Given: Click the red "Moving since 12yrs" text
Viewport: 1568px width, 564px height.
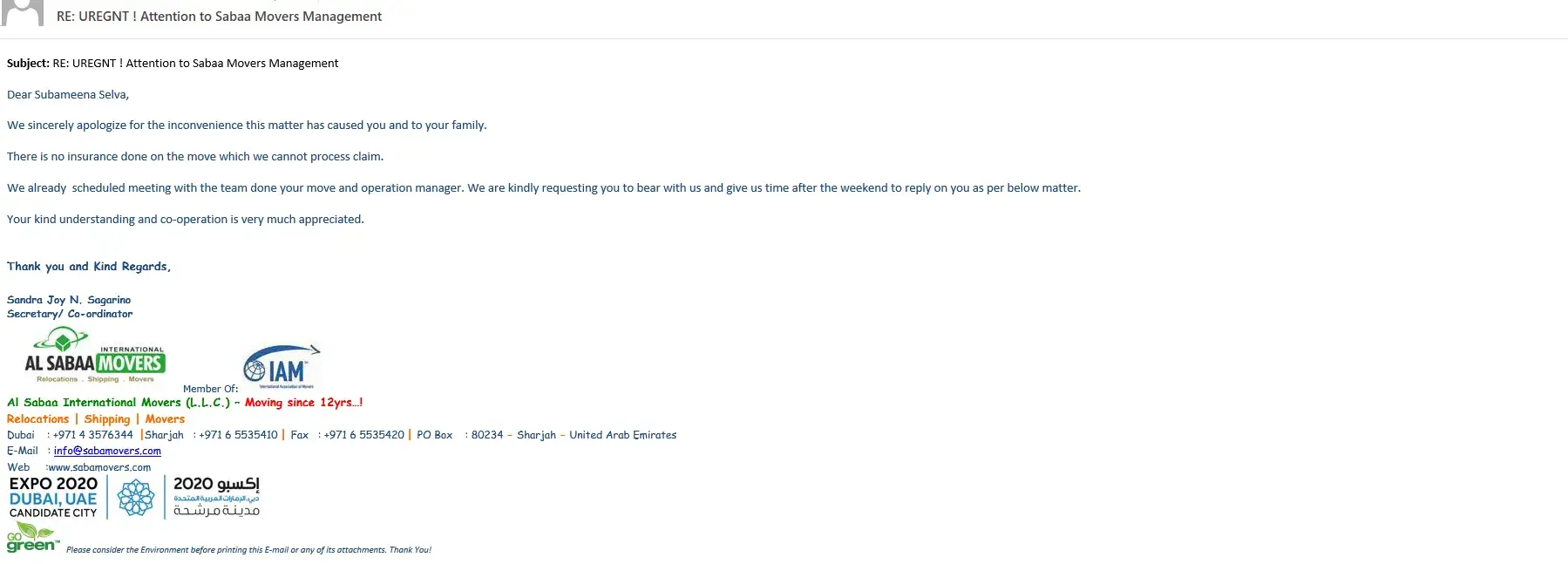Looking at the screenshot, I should pos(303,403).
